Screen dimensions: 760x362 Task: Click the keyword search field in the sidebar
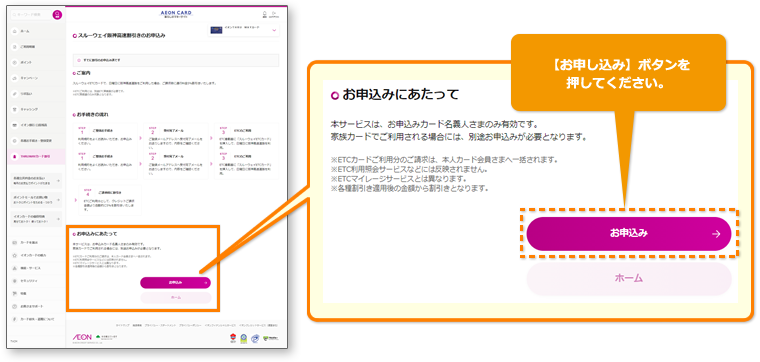click(x=30, y=15)
